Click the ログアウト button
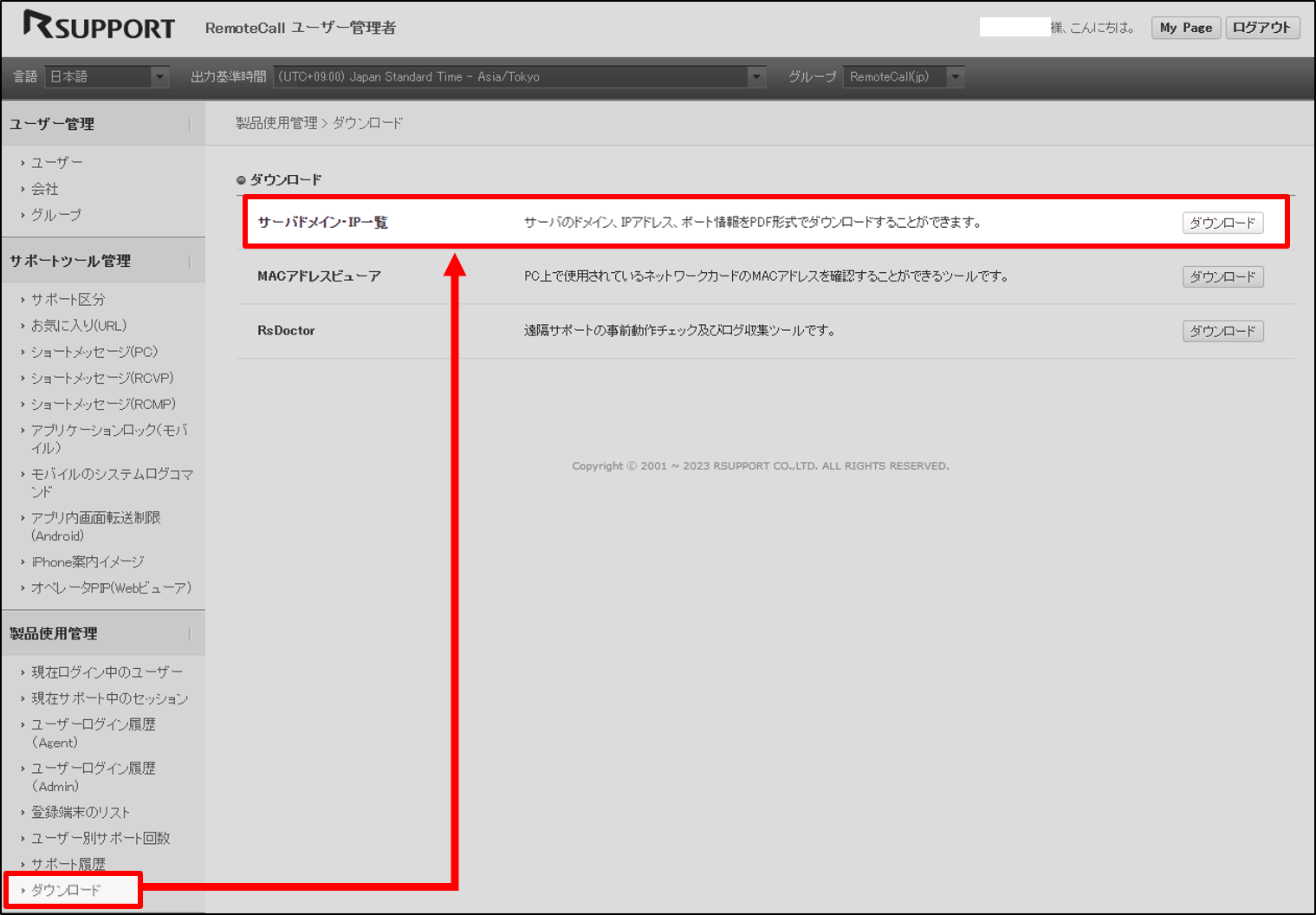Viewport: 1316px width, 915px height. 1262,28
